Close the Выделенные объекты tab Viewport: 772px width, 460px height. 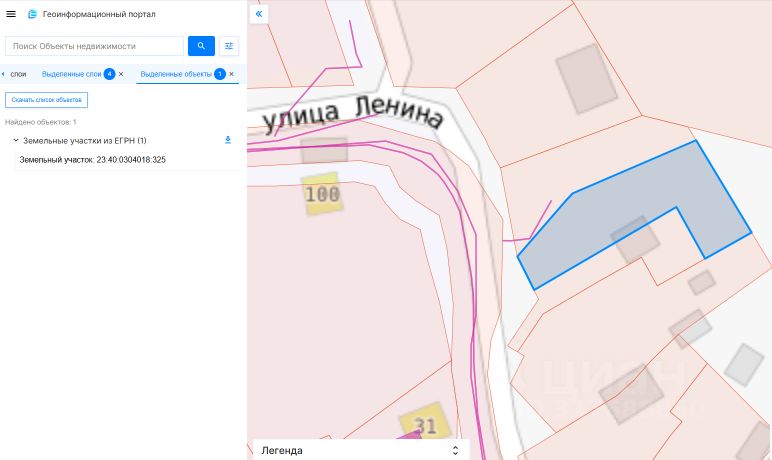click(x=231, y=74)
